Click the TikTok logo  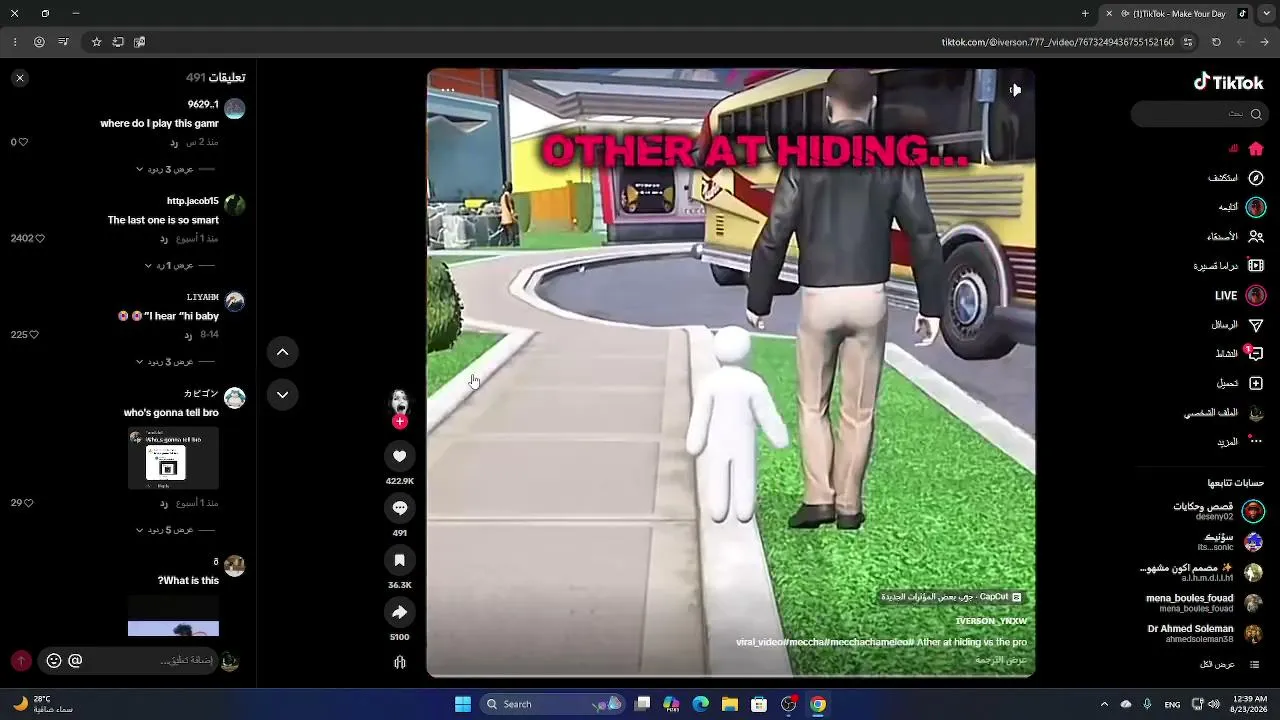tap(1228, 82)
